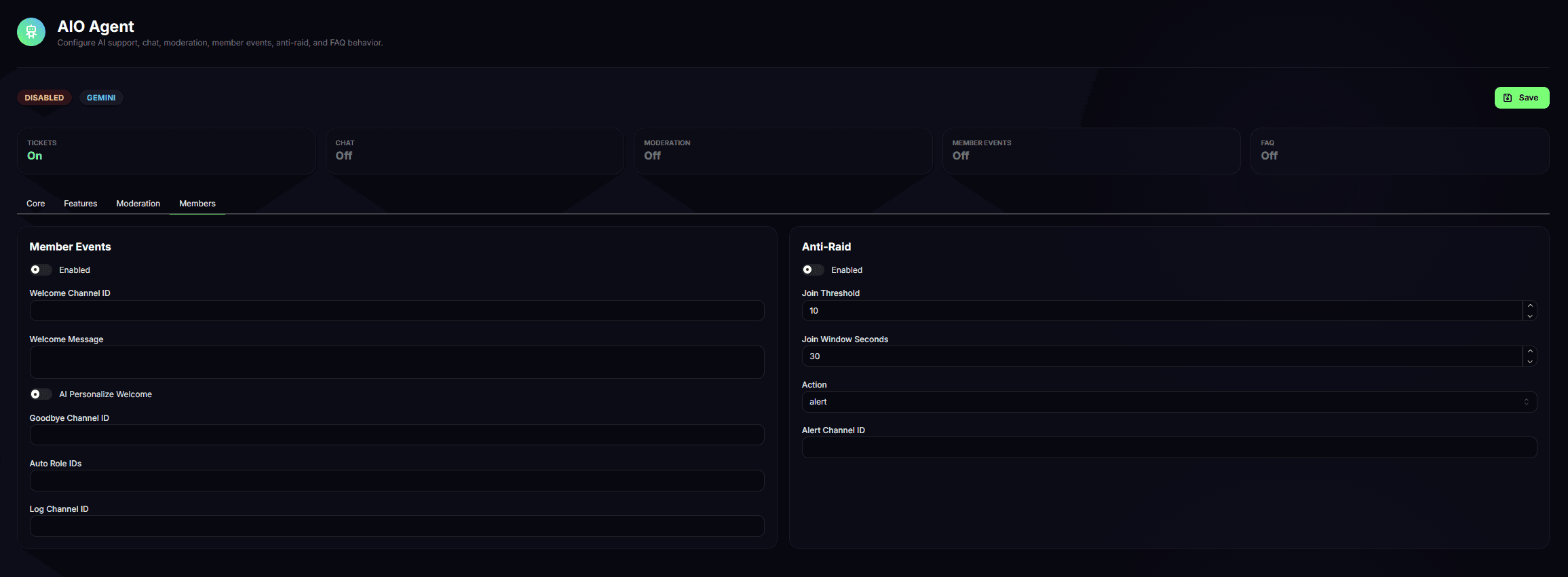Open the Action dropdown set to alert
Image resolution: width=1568 pixels, height=577 pixels.
pos(1169,402)
